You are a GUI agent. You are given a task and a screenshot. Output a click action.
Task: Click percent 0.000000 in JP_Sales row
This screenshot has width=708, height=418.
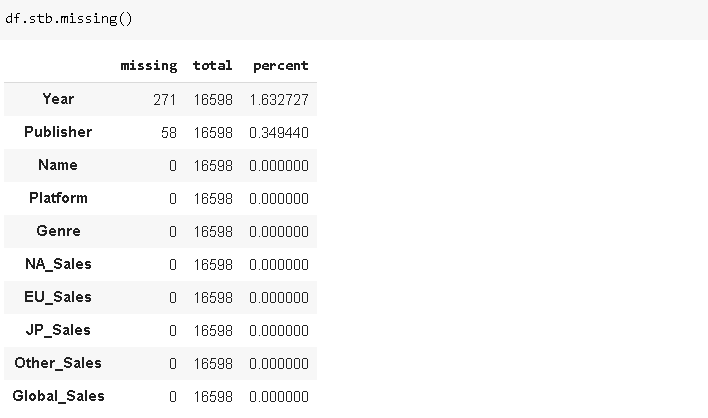pyautogui.click(x=279, y=330)
